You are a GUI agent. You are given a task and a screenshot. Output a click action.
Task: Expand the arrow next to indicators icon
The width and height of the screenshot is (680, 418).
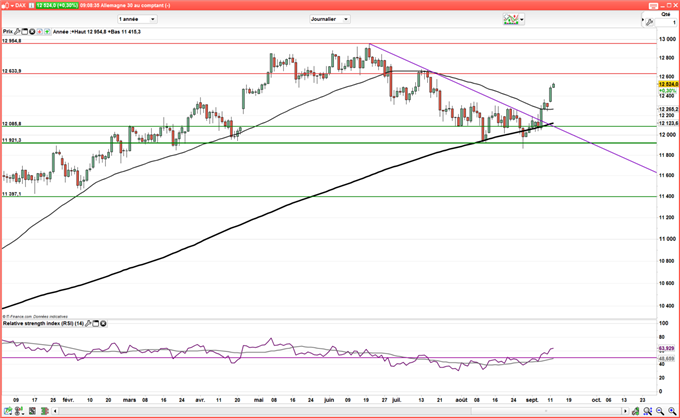[522, 20]
